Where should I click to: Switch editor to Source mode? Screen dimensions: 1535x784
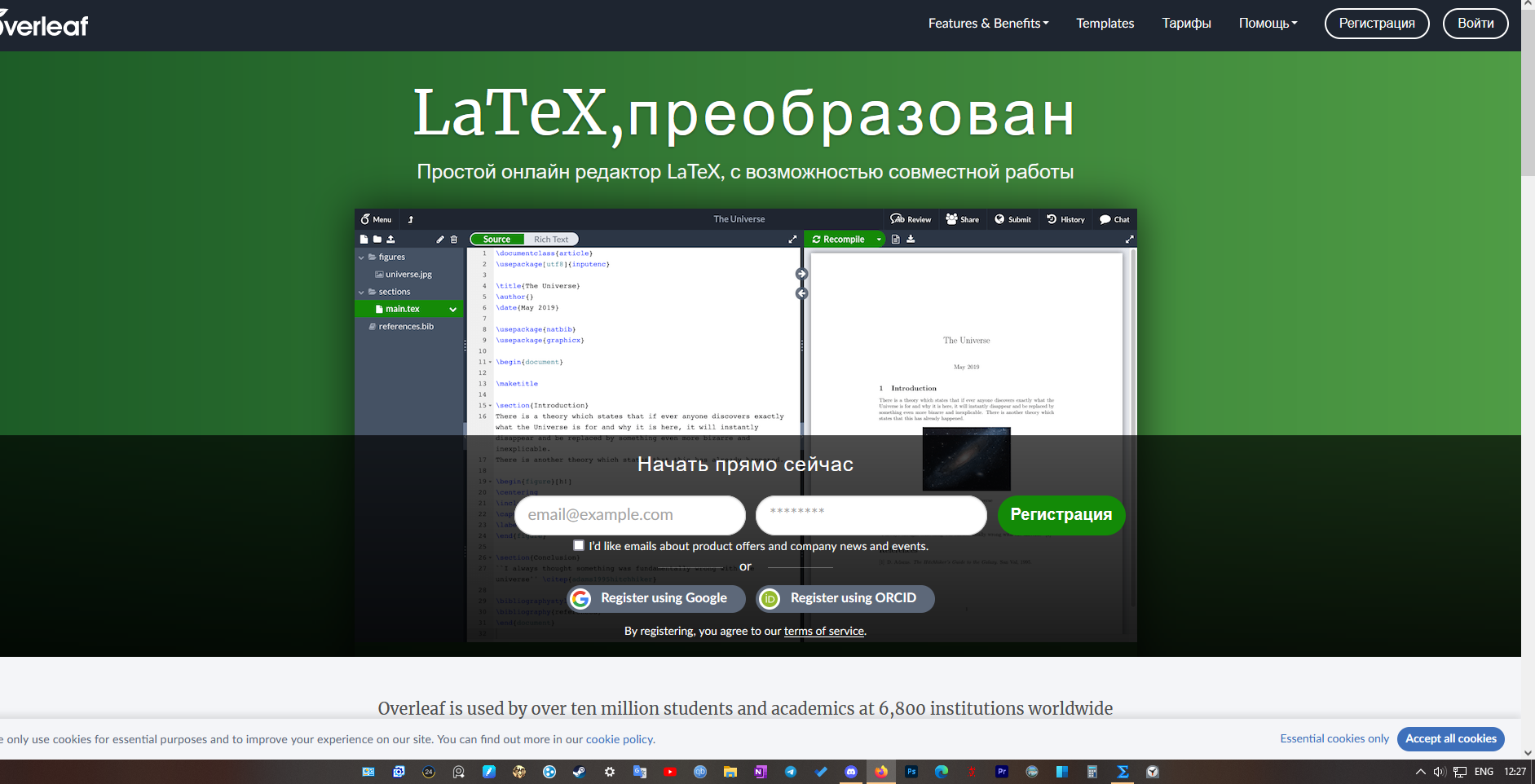[496, 240]
